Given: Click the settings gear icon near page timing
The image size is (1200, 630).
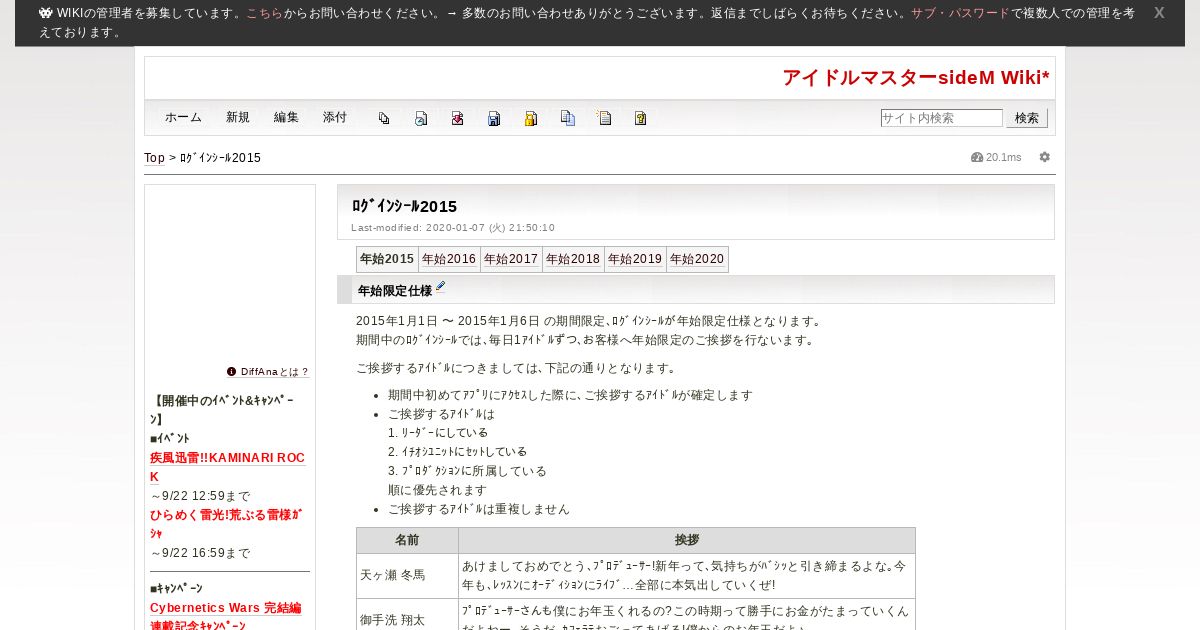Looking at the screenshot, I should coord(1045,157).
